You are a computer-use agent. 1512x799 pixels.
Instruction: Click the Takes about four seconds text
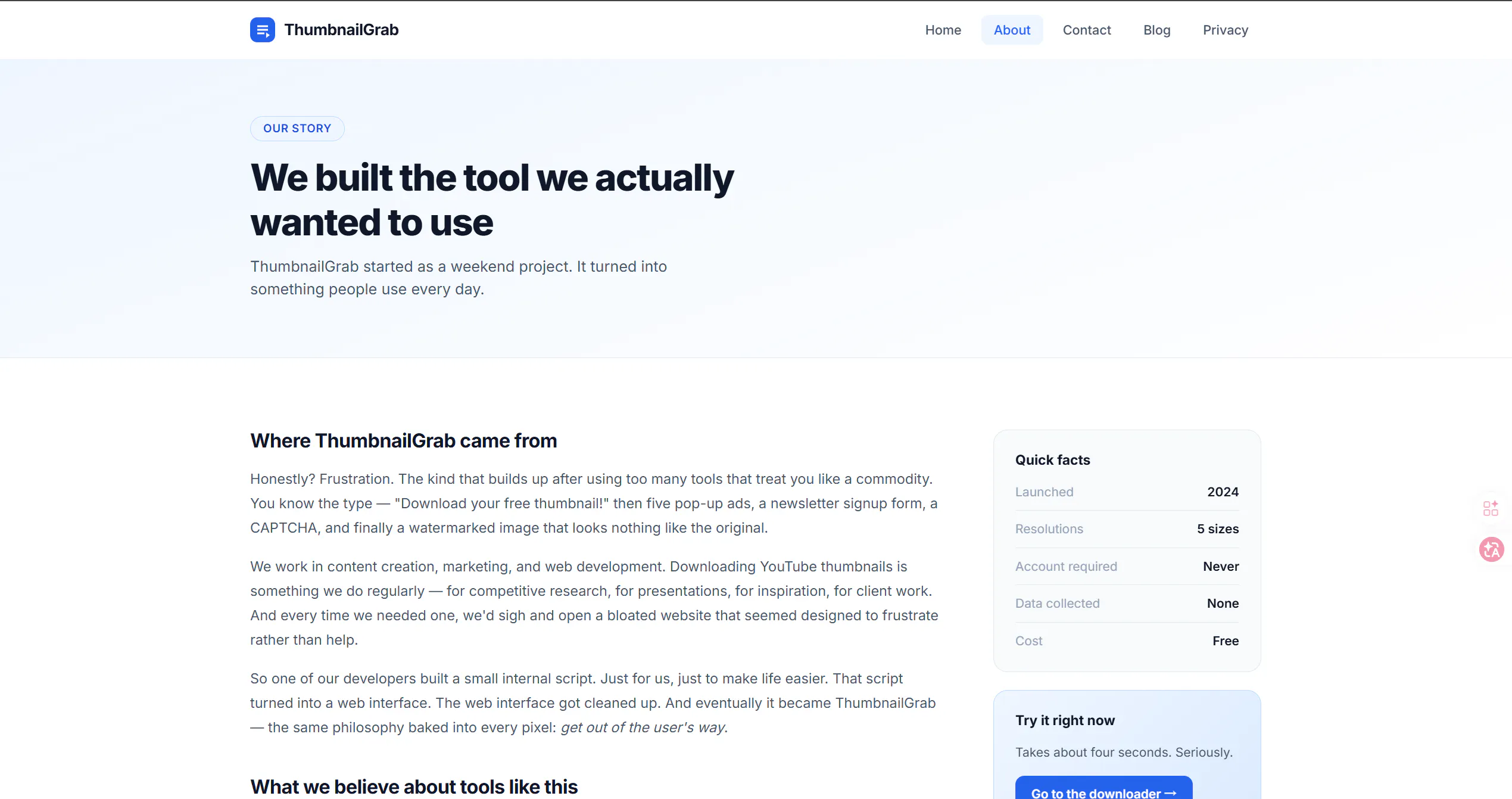tap(1124, 753)
